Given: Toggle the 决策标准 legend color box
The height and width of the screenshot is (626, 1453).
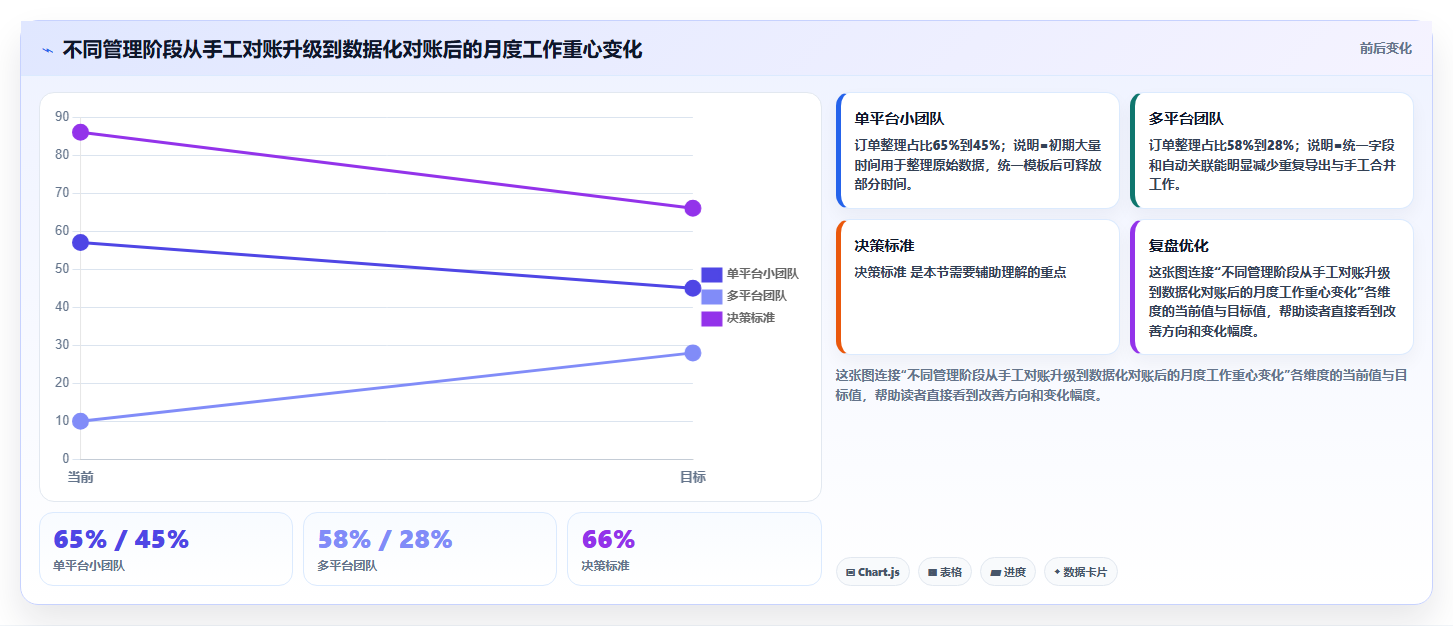Looking at the screenshot, I should click(711, 318).
